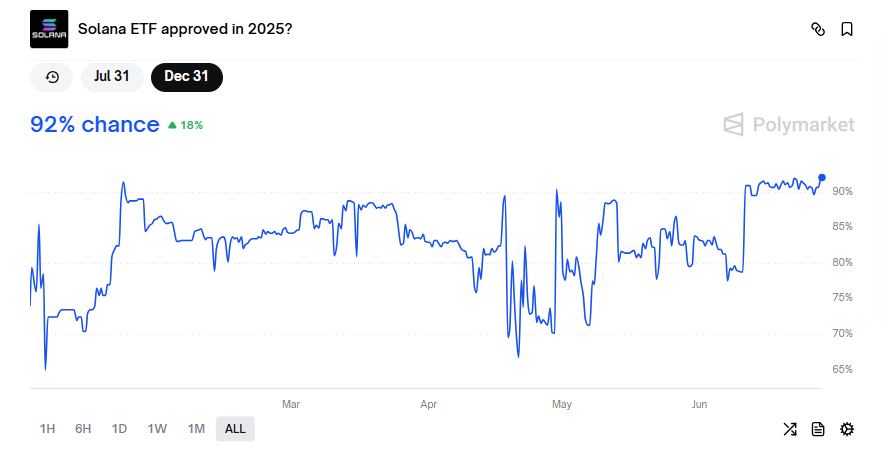Open the past markets history icon
This screenshot has height=457, width=881.
(x=52, y=77)
